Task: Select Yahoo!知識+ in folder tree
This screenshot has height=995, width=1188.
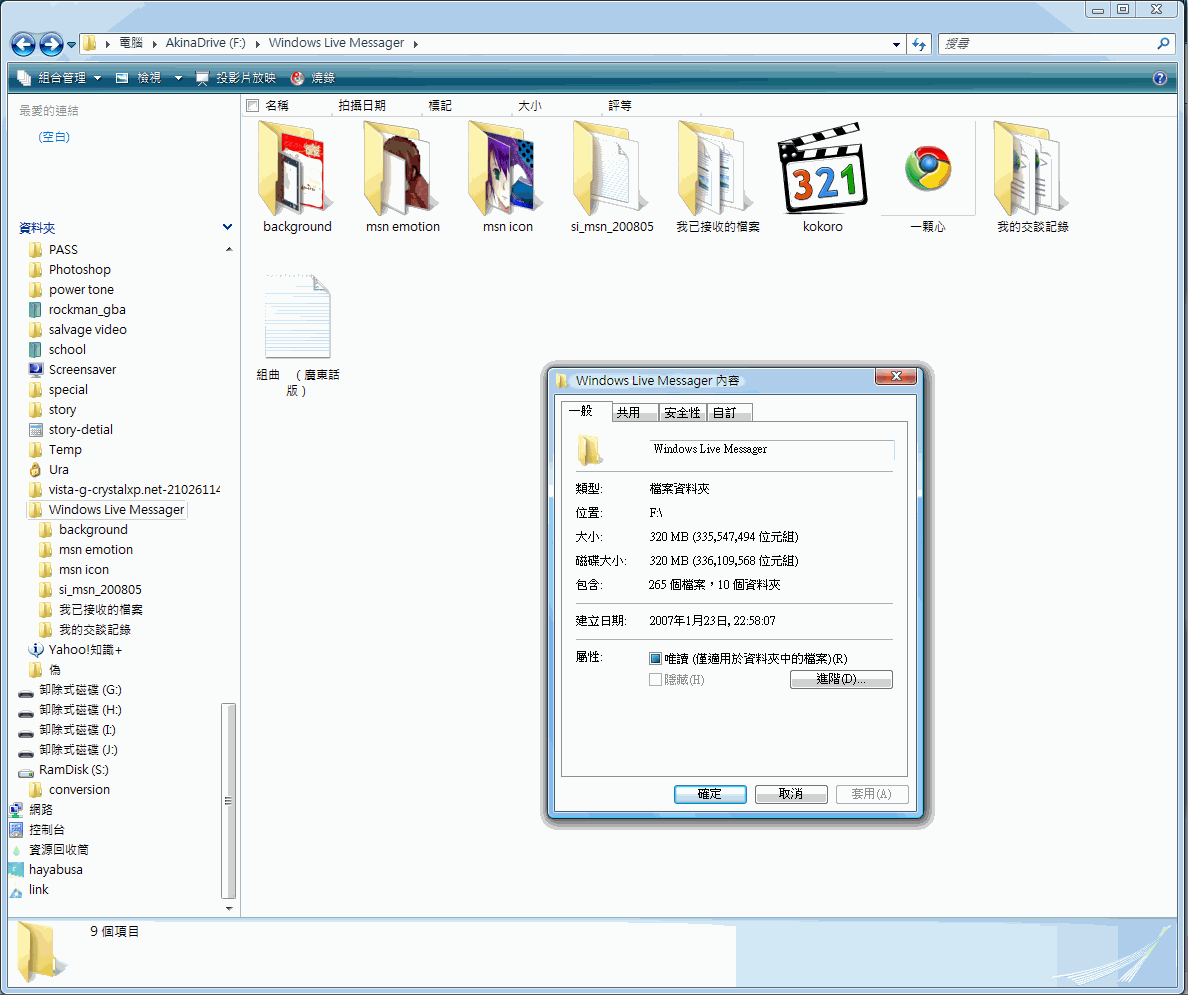Action: coord(85,650)
